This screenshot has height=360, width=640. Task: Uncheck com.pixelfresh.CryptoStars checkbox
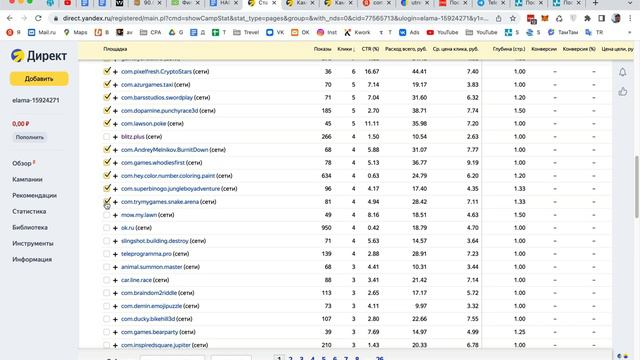(107, 71)
